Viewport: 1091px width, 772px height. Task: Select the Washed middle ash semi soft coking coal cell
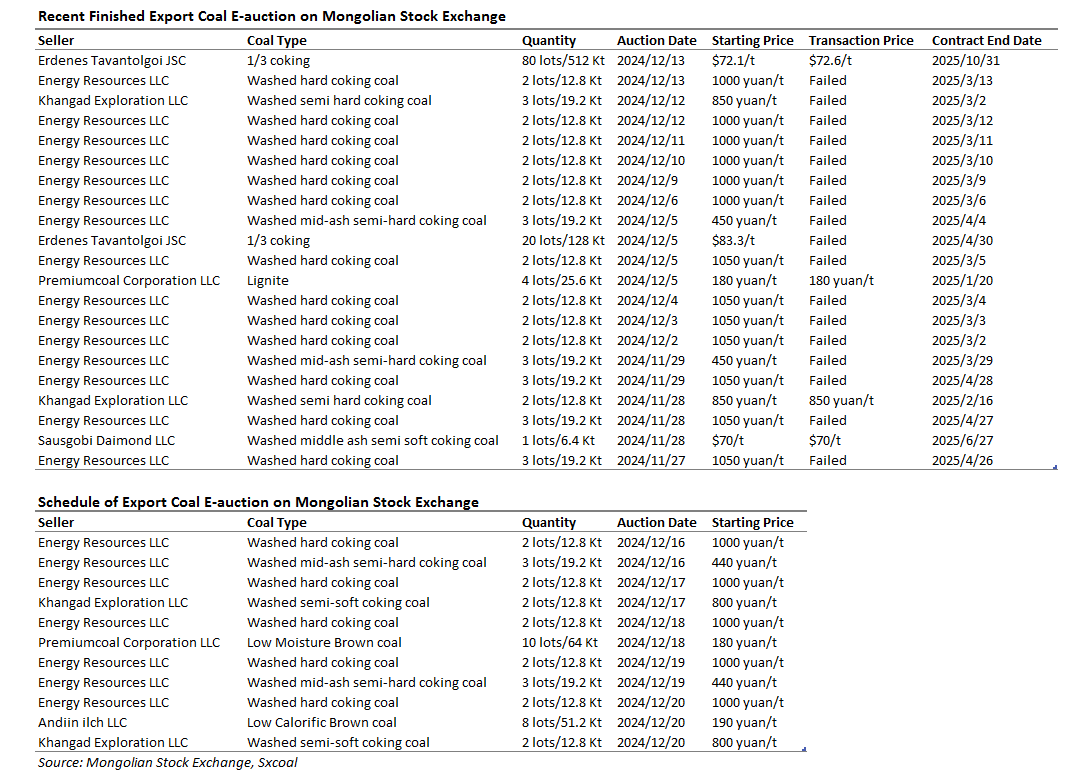coord(373,440)
